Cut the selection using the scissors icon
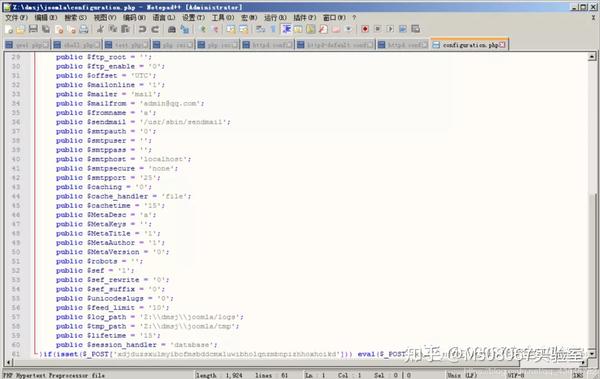600x379 pixels. tap(100, 29)
